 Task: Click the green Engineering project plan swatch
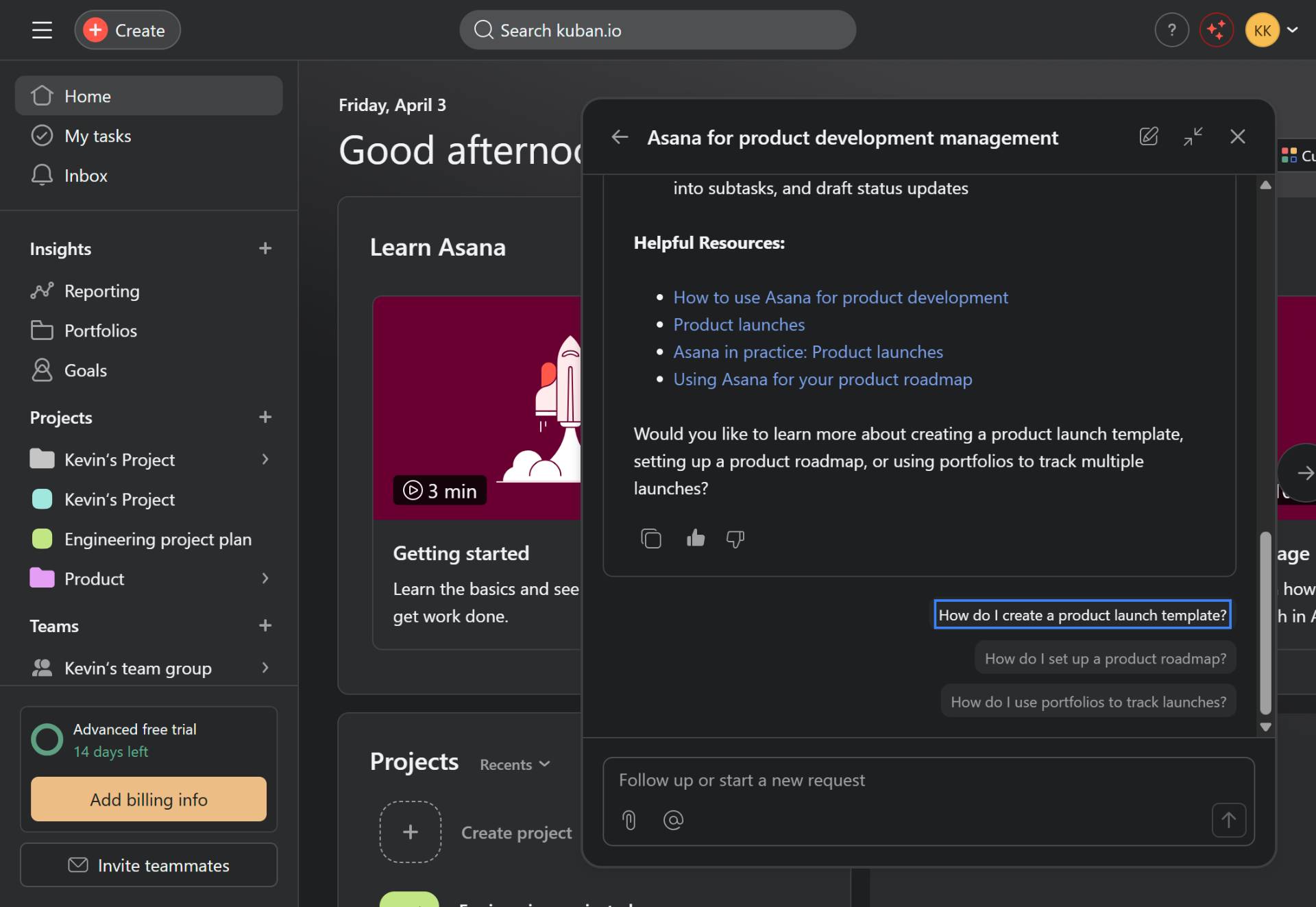(42, 540)
